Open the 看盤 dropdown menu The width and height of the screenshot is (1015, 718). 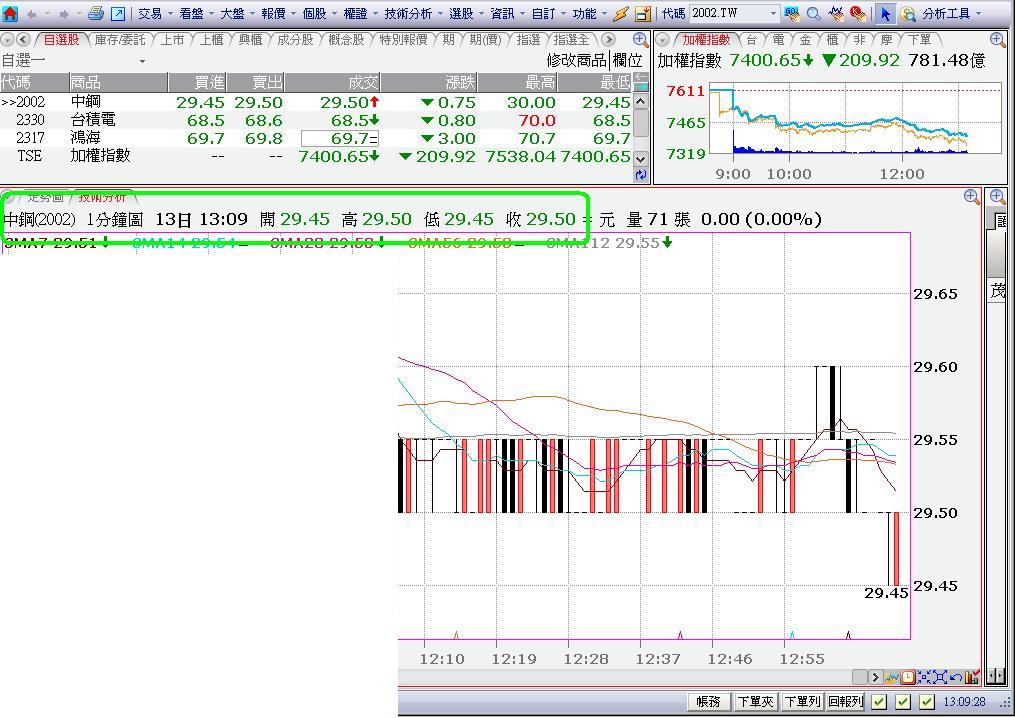196,14
